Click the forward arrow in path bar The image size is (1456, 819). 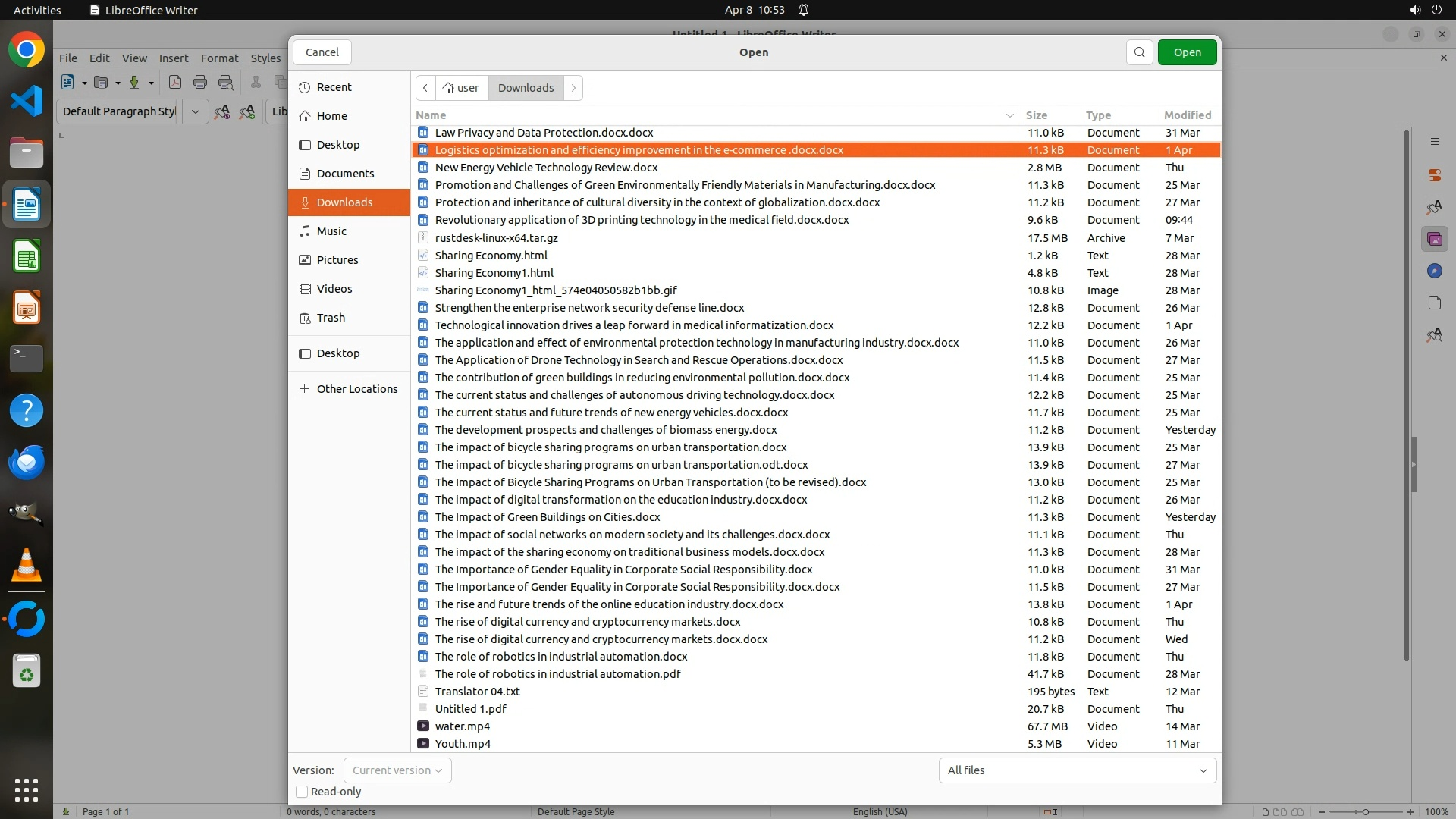pyautogui.click(x=573, y=88)
